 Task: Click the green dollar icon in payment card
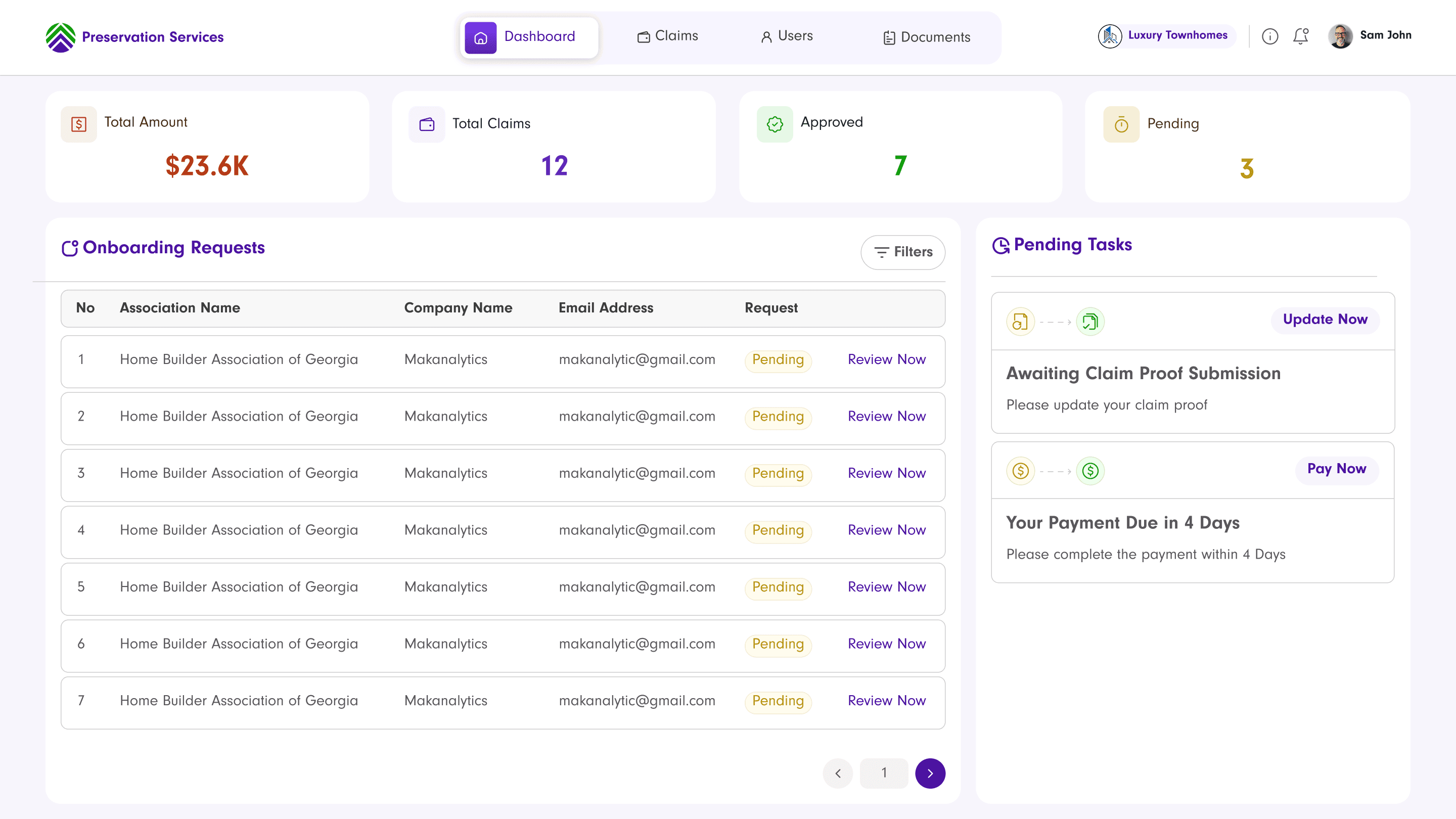[x=1090, y=471]
